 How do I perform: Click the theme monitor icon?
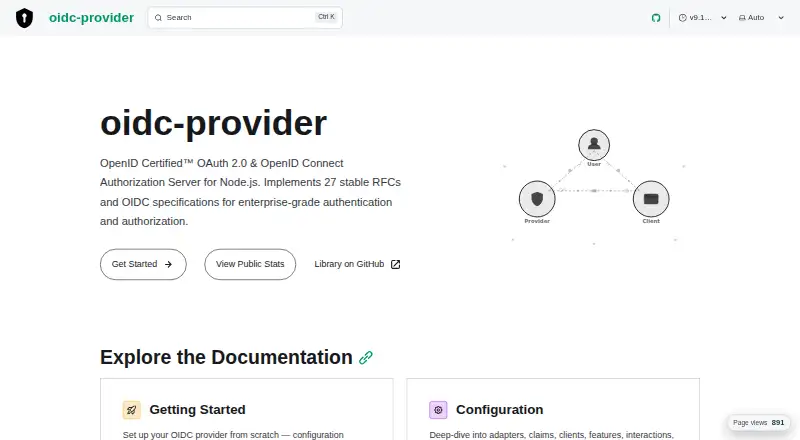[x=742, y=18]
